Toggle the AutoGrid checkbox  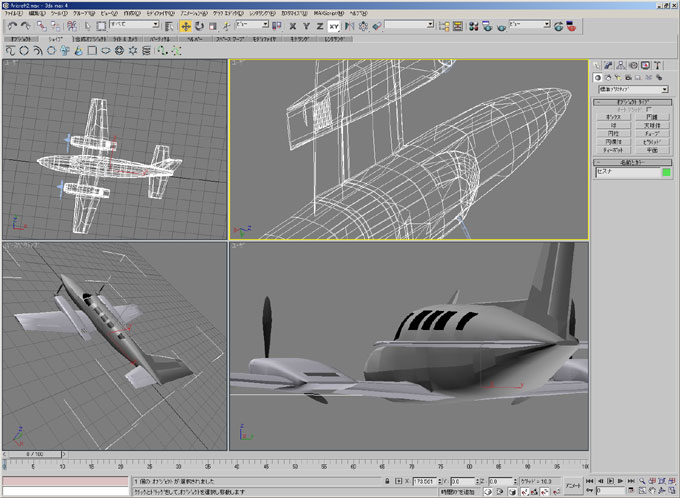pos(649,110)
